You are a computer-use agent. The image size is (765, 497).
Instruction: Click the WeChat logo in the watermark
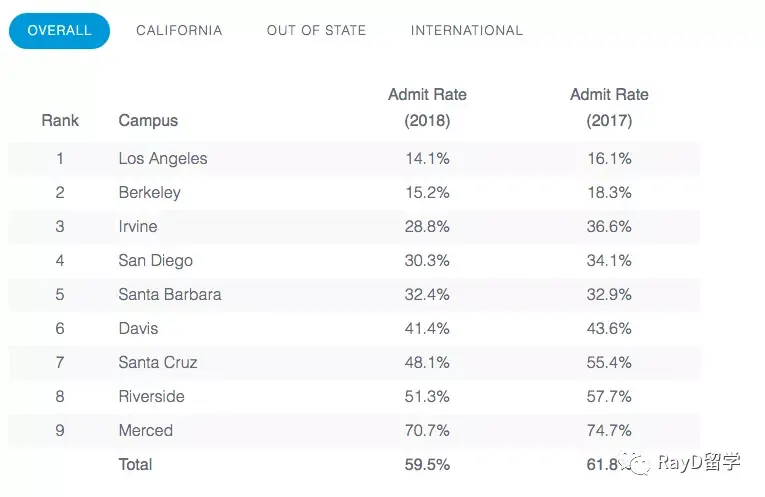635,462
